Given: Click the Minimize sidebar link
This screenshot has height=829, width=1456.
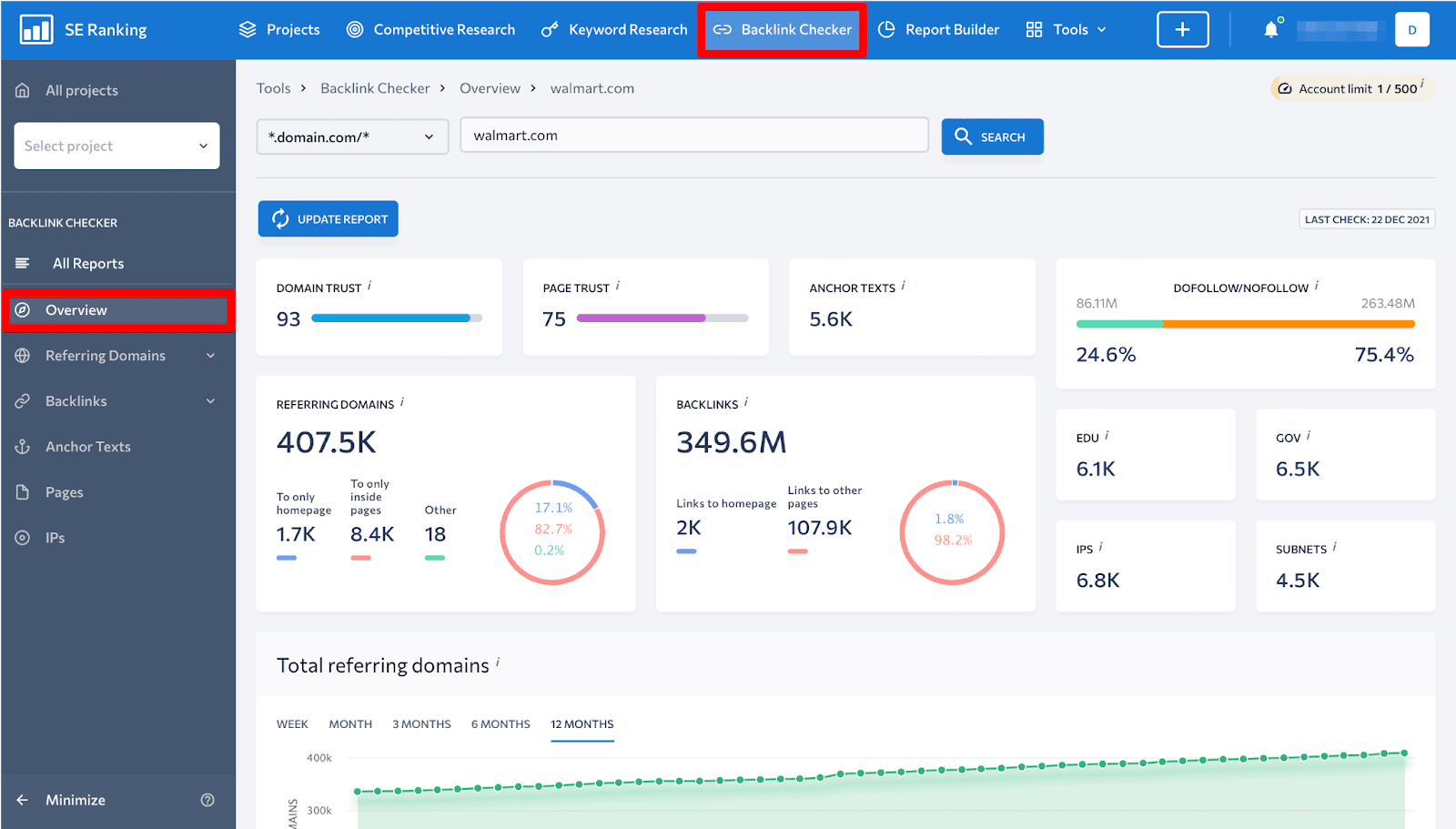Looking at the screenshot, I should coord(76,800).
